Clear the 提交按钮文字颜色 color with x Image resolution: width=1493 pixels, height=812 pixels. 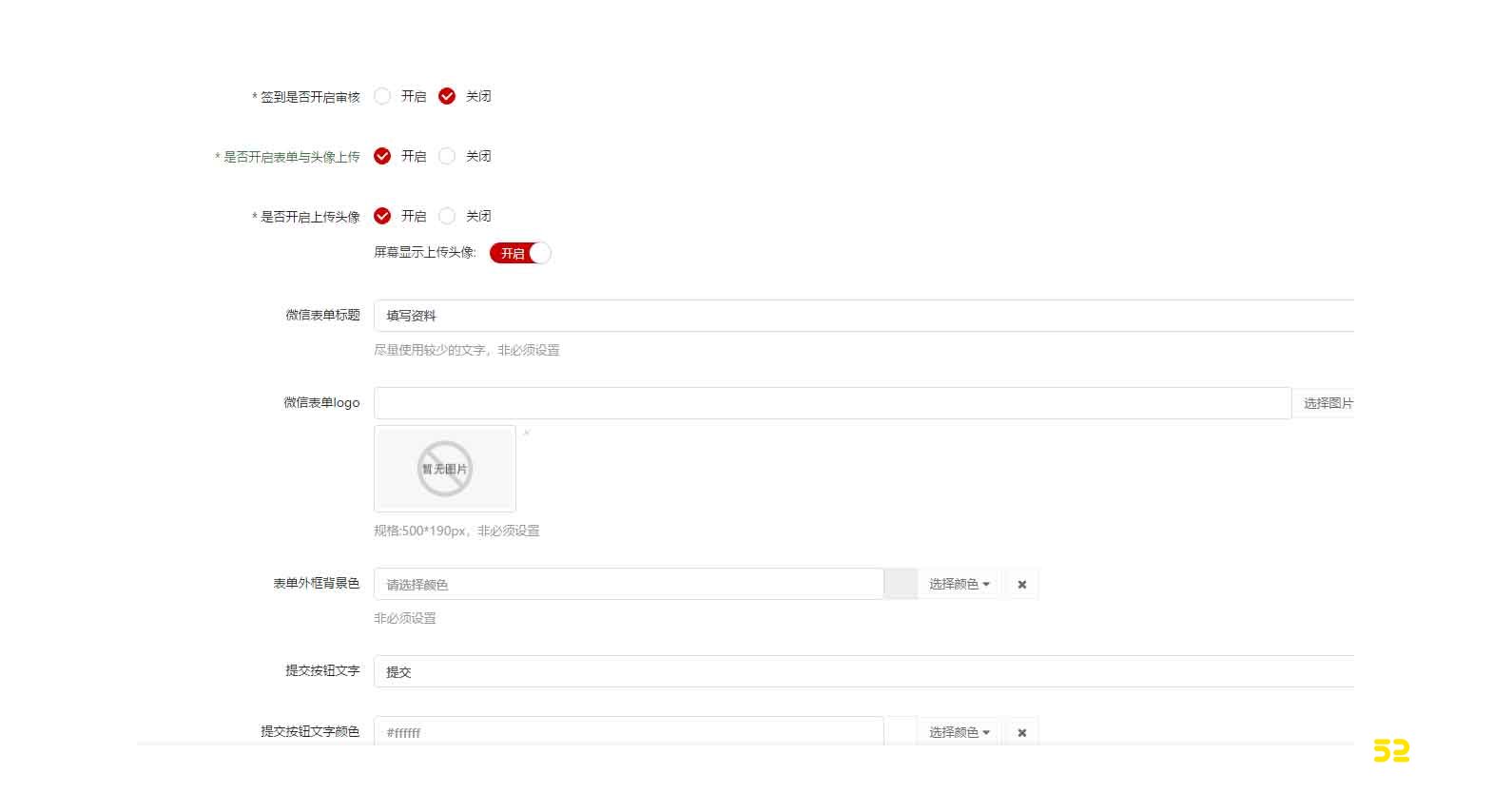click(1022, 731)
